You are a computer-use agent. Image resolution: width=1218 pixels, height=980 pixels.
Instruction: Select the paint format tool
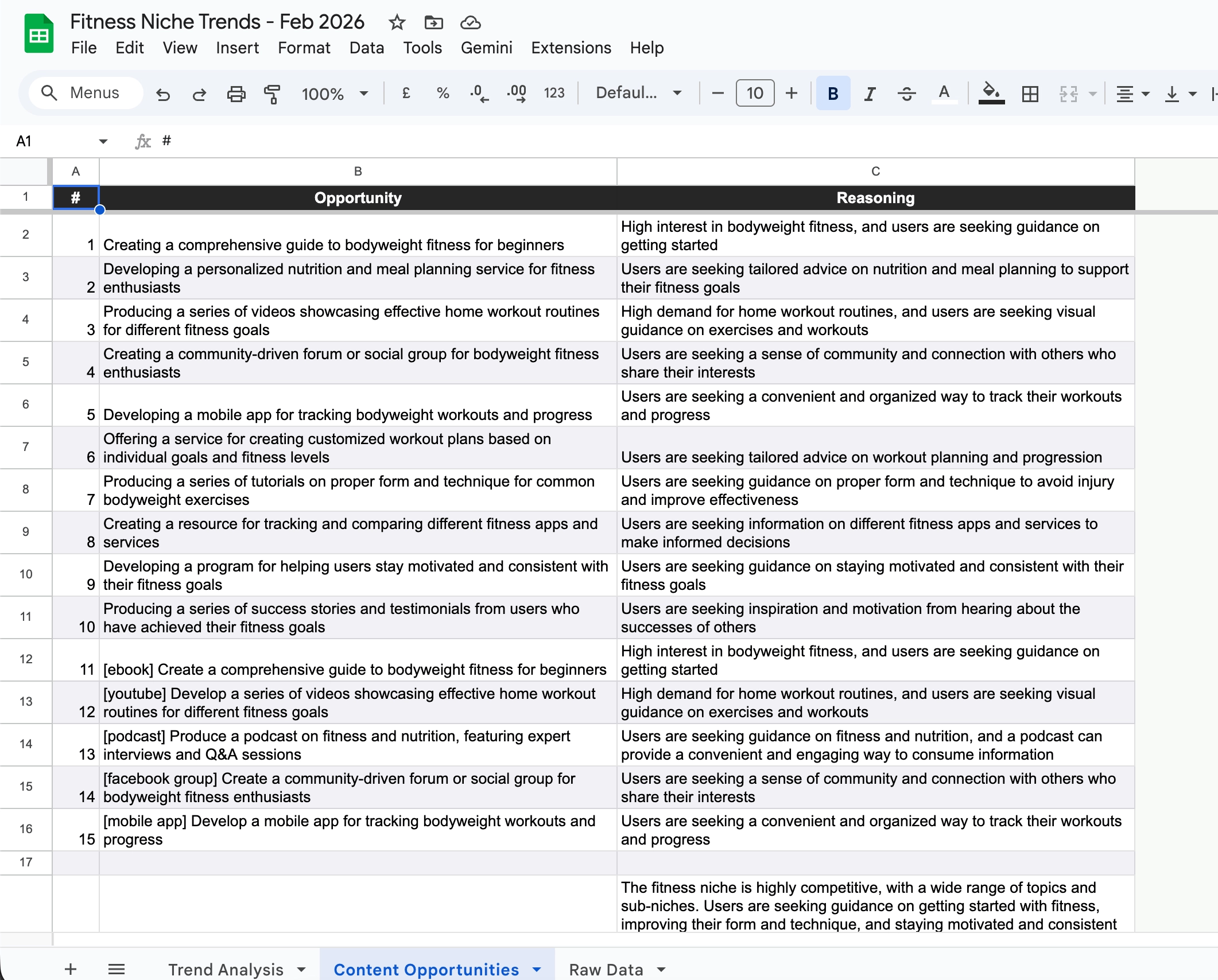[x=272, y=94]
